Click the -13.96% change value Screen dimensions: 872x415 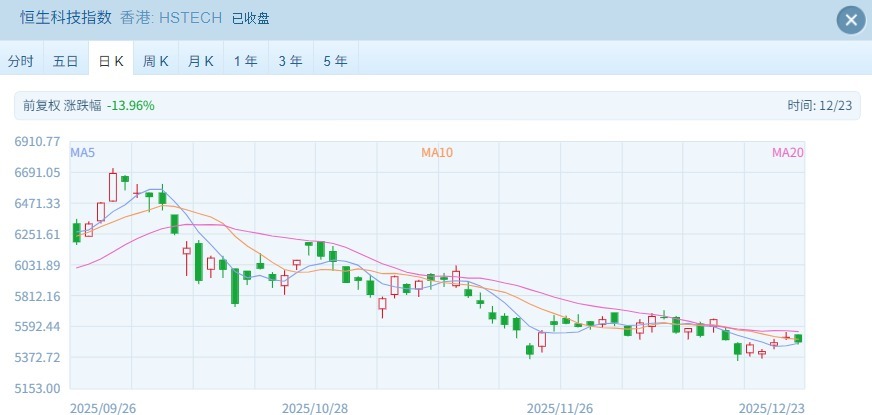click(x=131, y=105)
